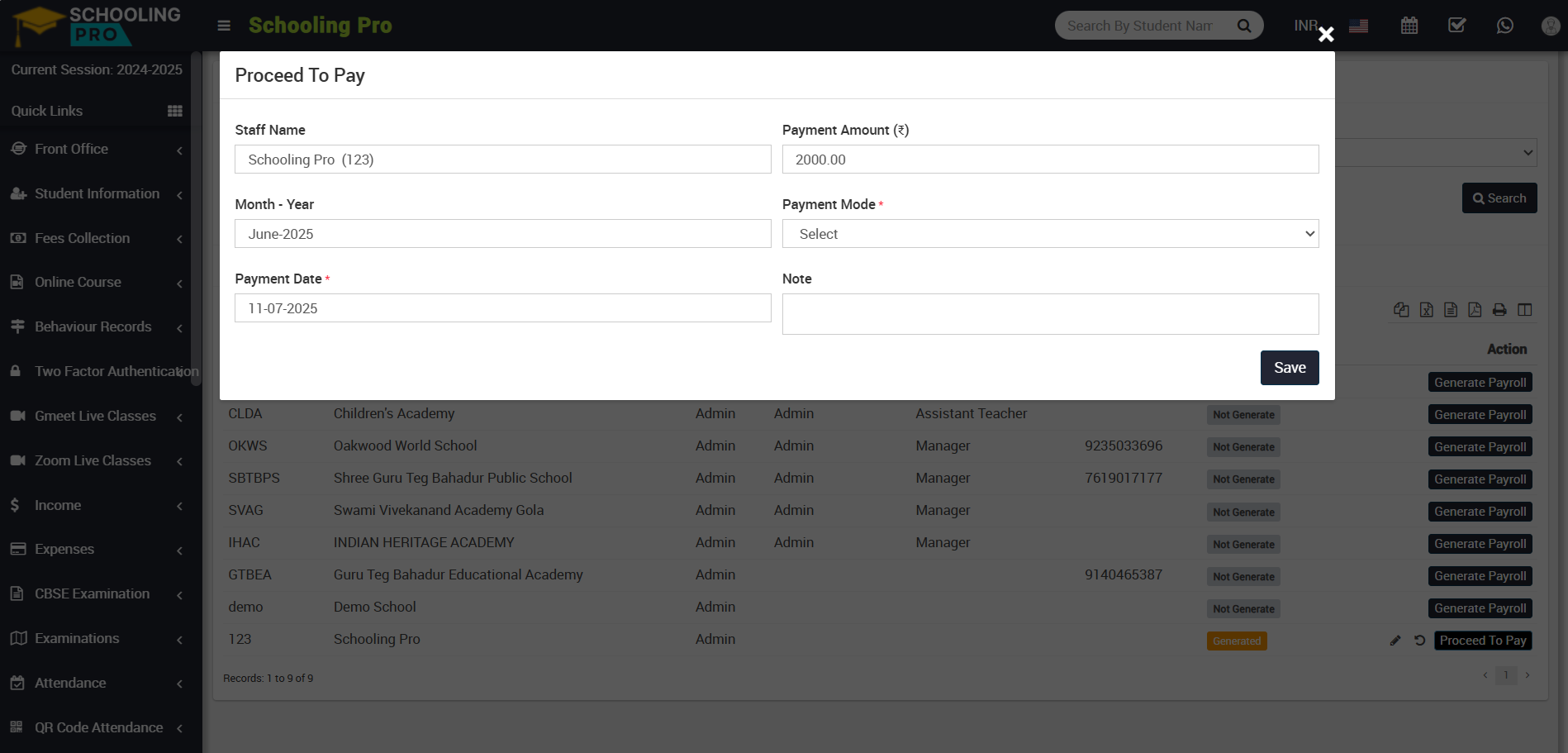Click Not Generate badge for Oakwood World School
1568x753 pixels.
1243,447
